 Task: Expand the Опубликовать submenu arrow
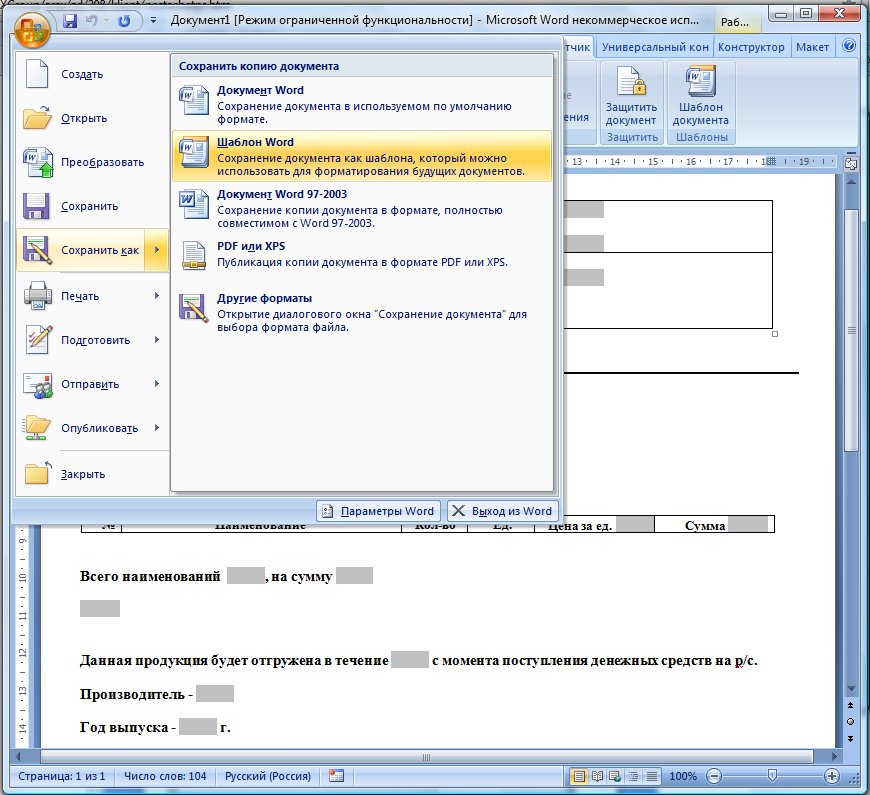coord(157,428)
